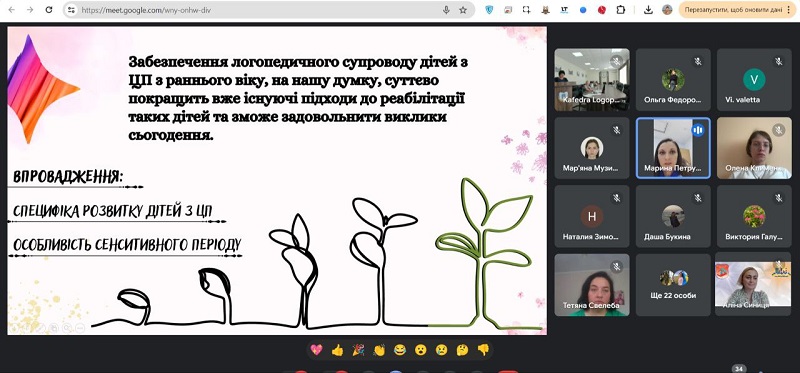800x373 pixels.
Task: Open the picture extension icon
Action: click(x=508, y=10)
